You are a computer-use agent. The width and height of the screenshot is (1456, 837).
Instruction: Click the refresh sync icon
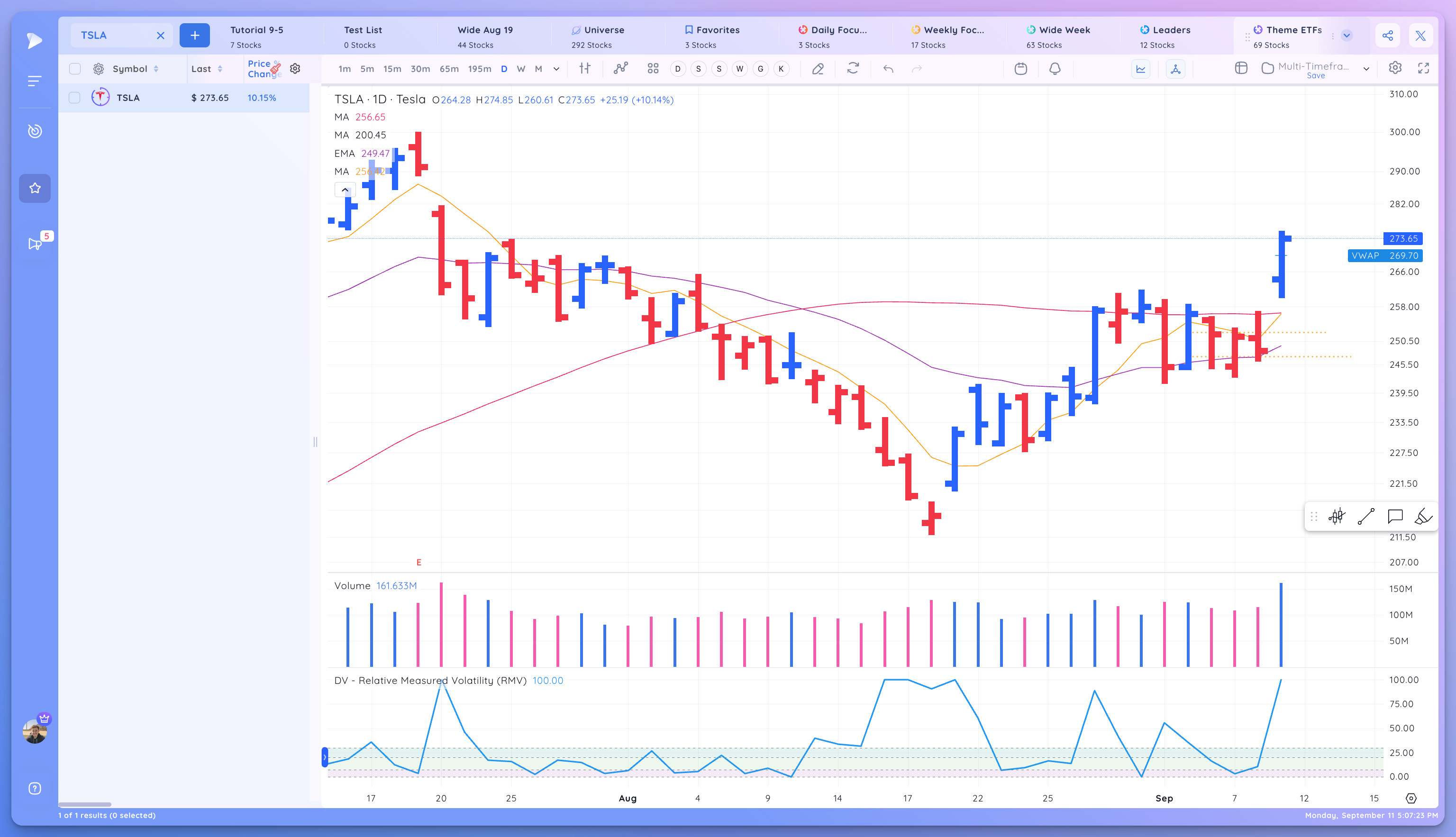click(x=853, y=68)
